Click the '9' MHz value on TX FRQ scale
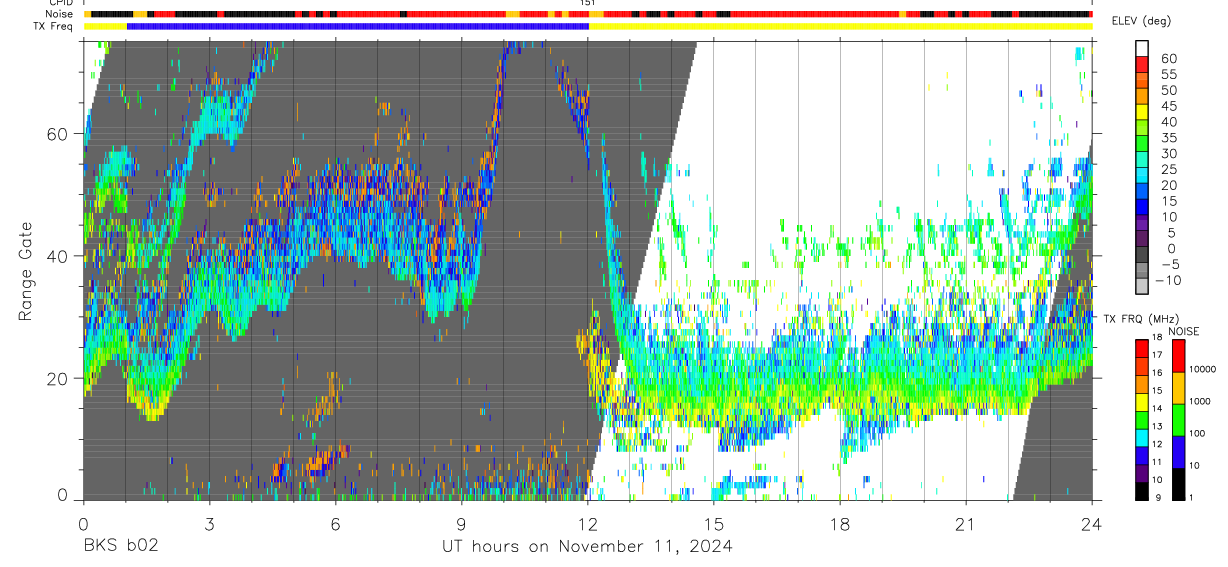 (1158, 498)
